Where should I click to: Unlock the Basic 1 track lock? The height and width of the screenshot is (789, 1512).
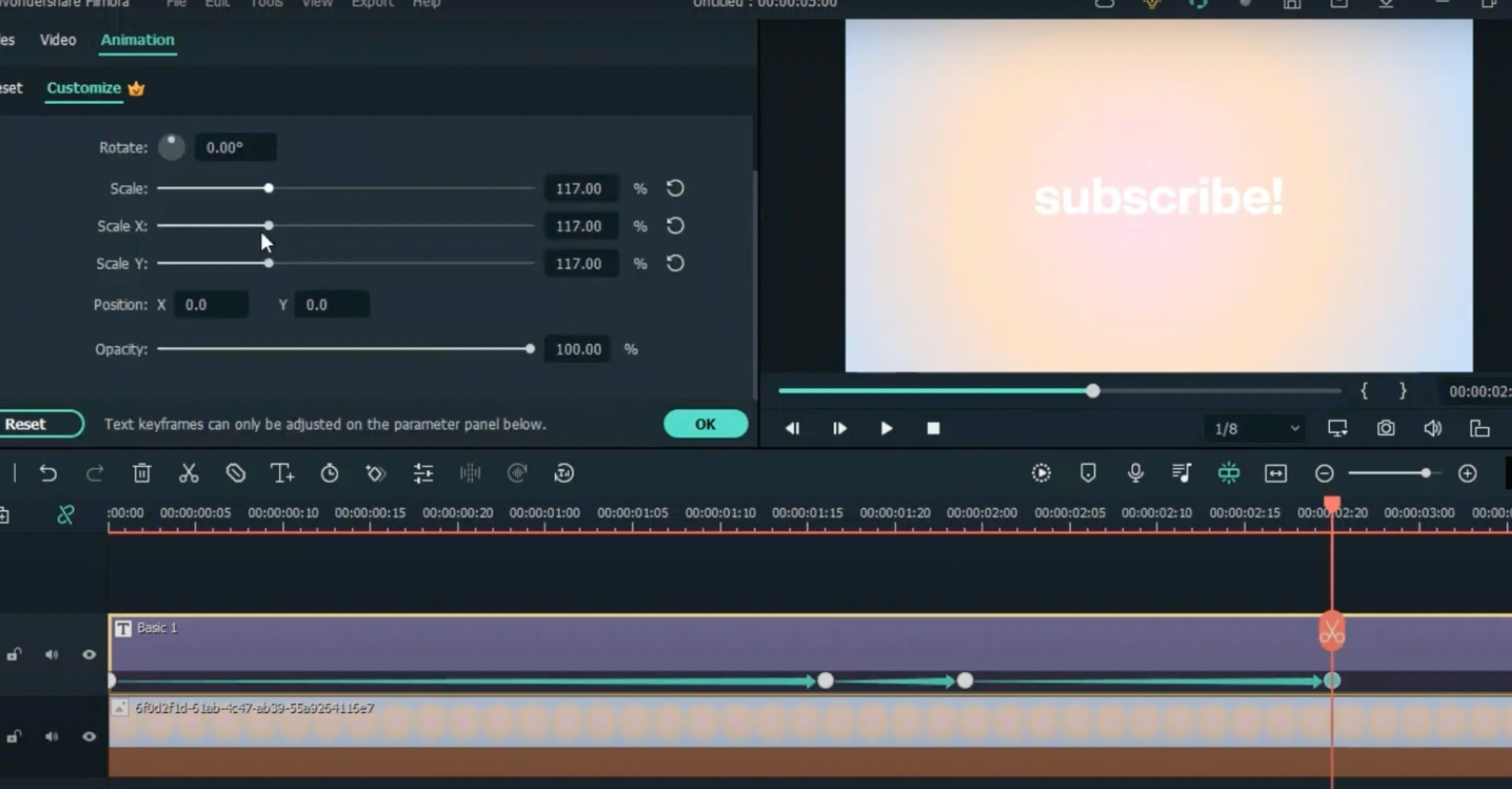coord(14,654)
